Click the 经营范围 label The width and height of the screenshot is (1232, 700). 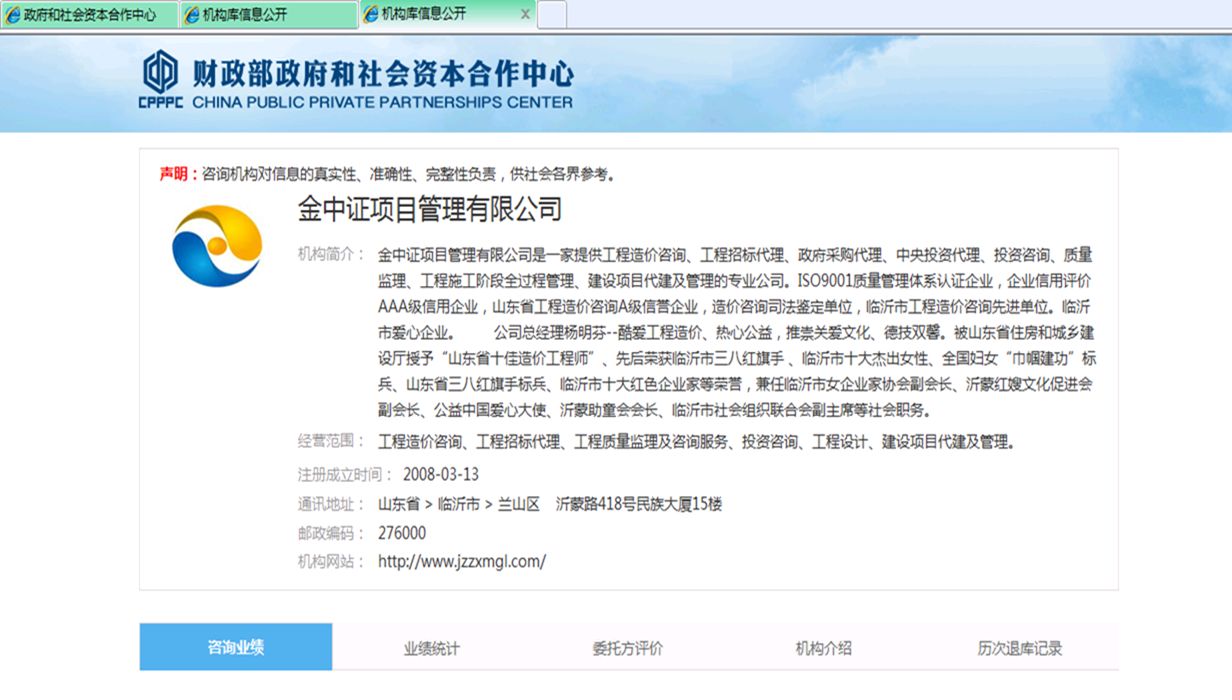[x=330, y=441]
